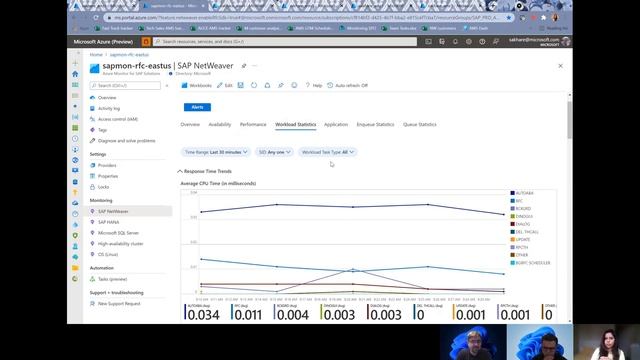Open Notifications bell in Azure header
The height and width of the screenshot is (360, 640).
click(x=455, y=42)
